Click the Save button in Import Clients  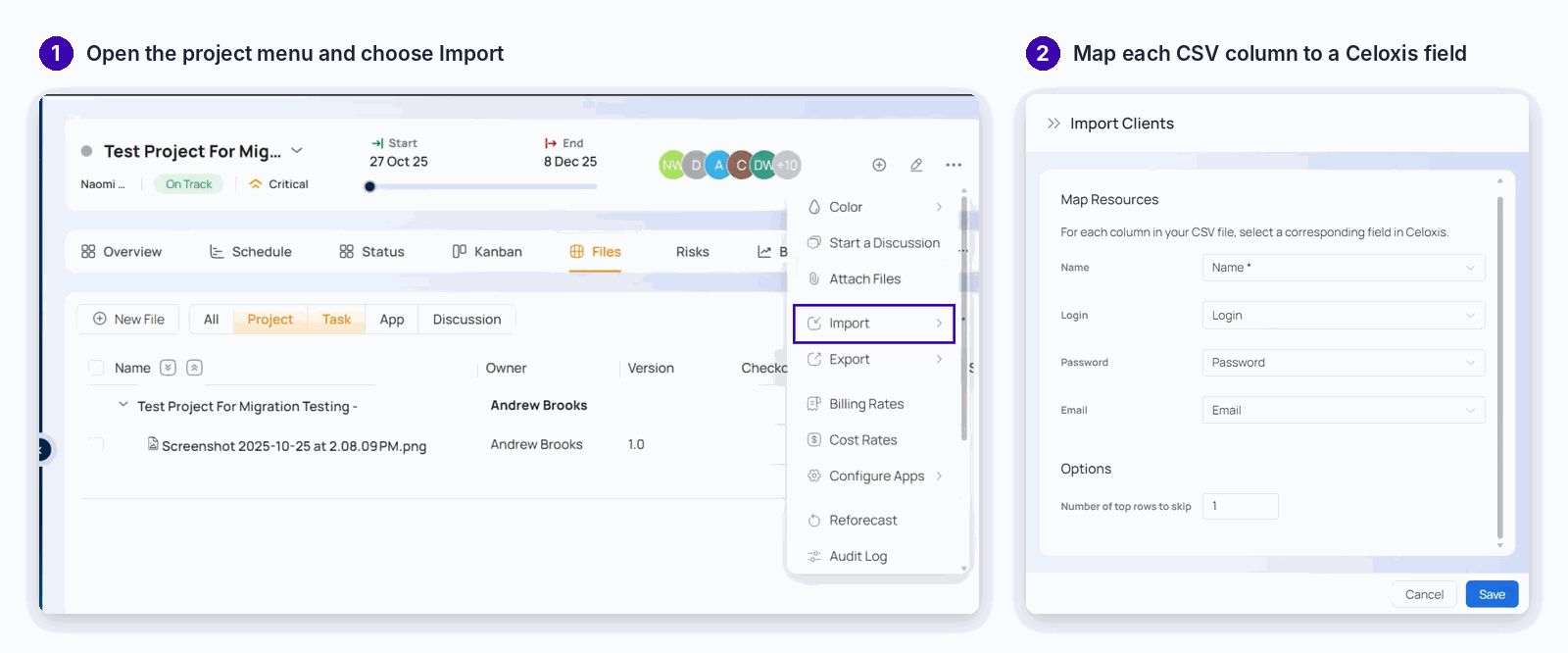click(x=1492, y=594)
